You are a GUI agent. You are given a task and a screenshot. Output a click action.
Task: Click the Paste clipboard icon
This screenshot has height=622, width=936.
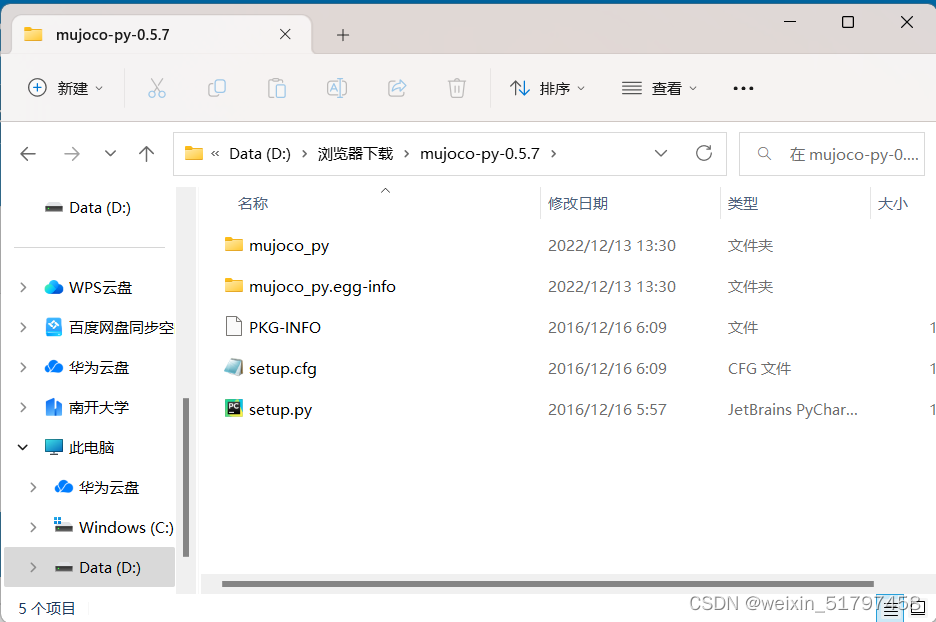coord(277,88)
